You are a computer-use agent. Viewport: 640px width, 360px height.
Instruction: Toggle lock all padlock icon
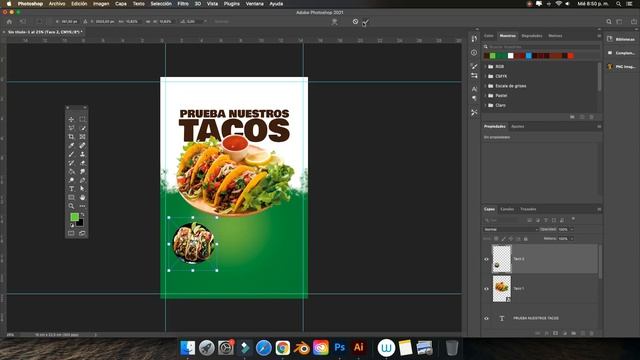tap(526, 239)
